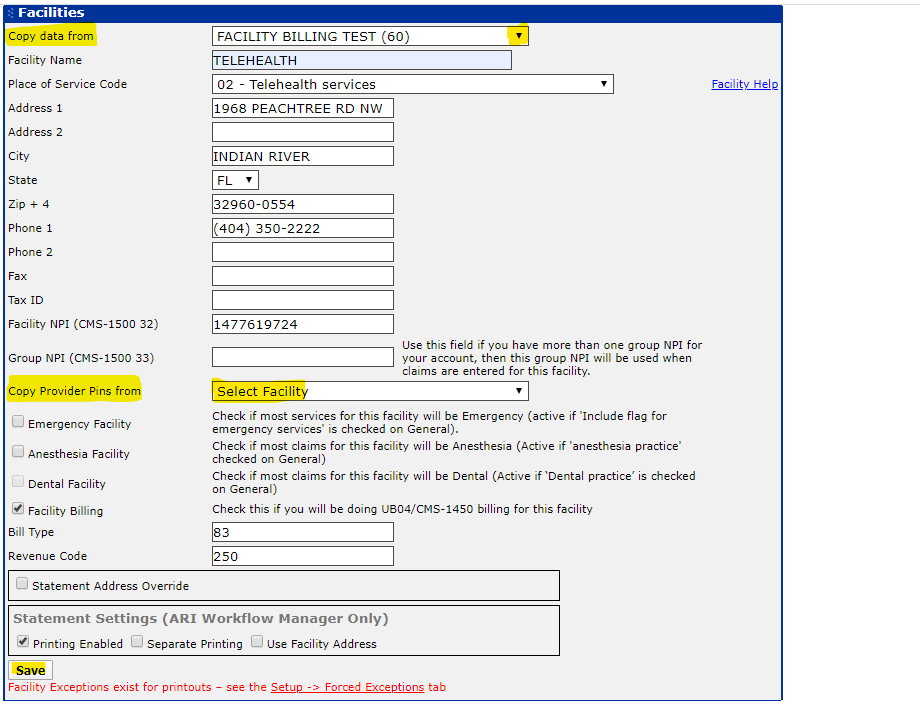The image size is (920, 715).
Task: Click the Copy Provider Pins from label
Action: (75, 391)
